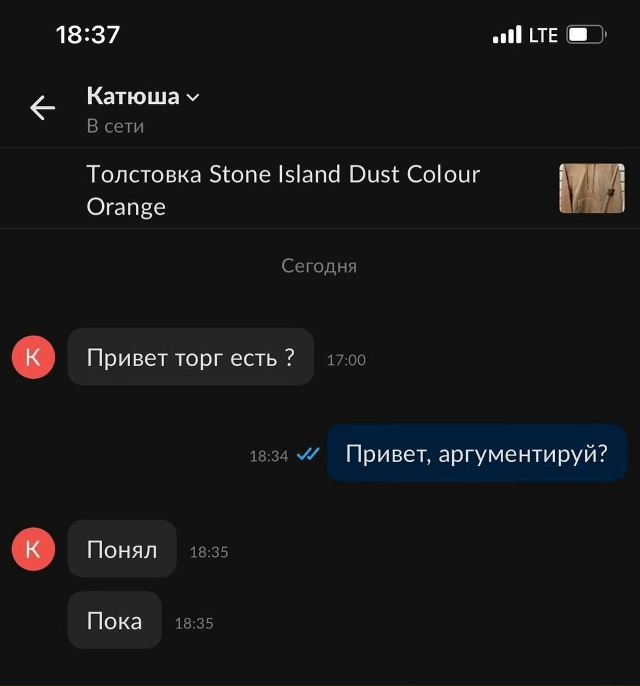This screenshot has width=640, height=686.
Task: Tap the LTE network indicator
Action: click(x=543, y=35)
